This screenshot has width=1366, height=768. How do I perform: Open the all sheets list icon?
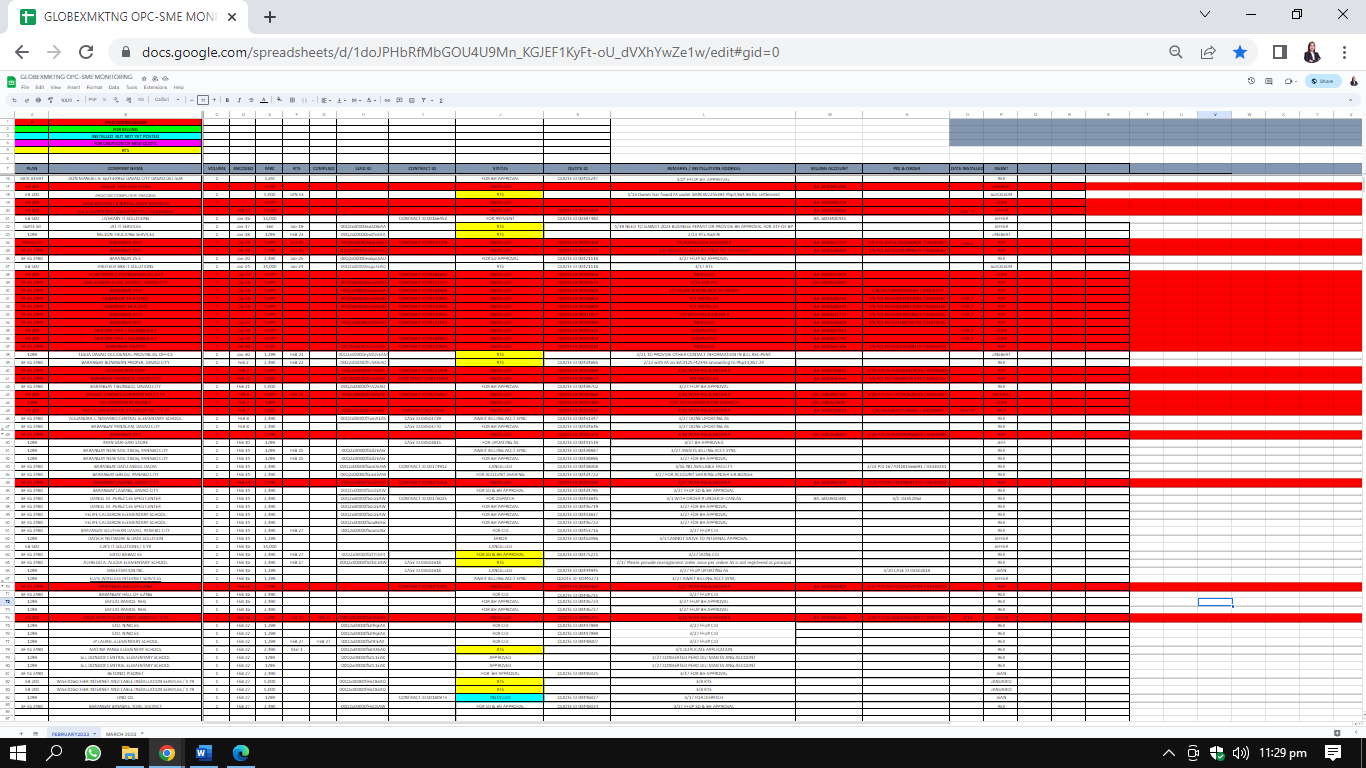pos(35,734)
